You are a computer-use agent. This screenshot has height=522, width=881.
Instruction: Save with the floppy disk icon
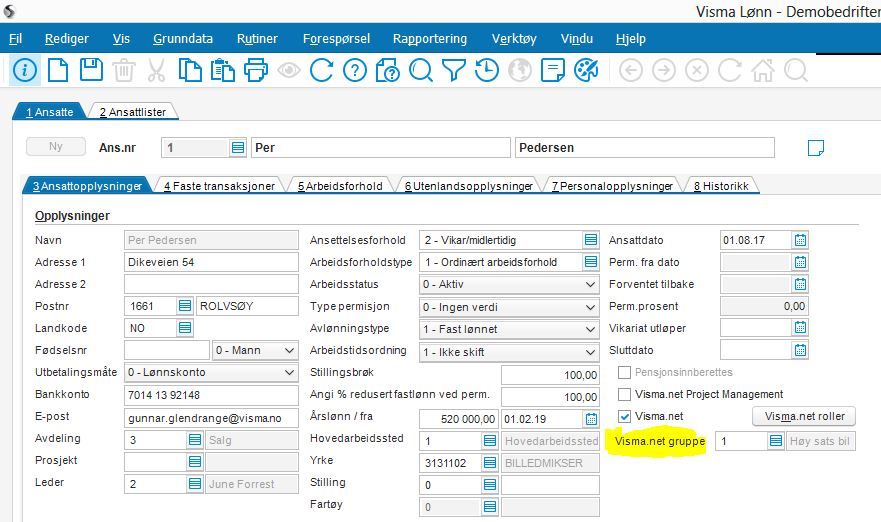click(91, 70)
